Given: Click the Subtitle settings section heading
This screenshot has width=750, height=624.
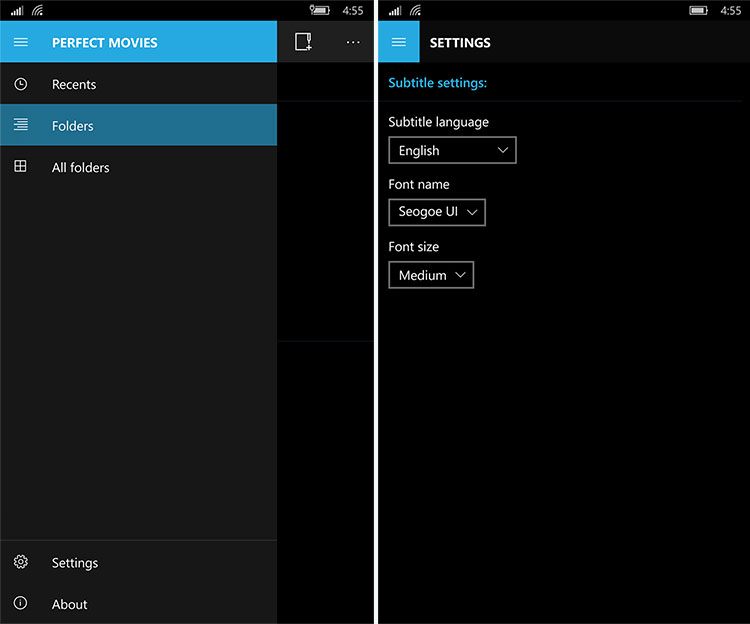Looking at the screenshot, I should click(x=438, y=83).
